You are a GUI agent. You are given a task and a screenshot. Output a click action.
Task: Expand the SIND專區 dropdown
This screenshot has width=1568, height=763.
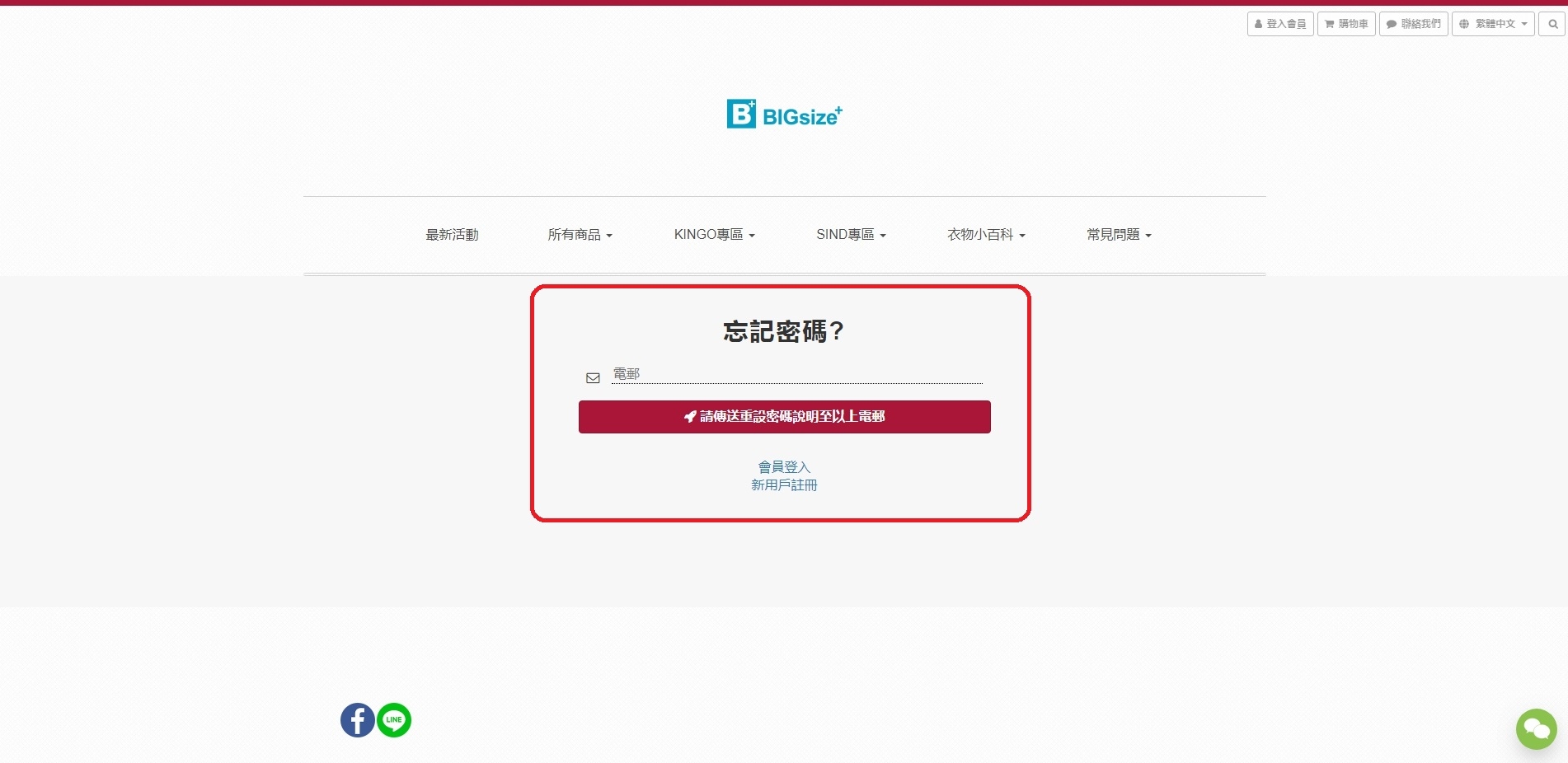click(851, 235)
